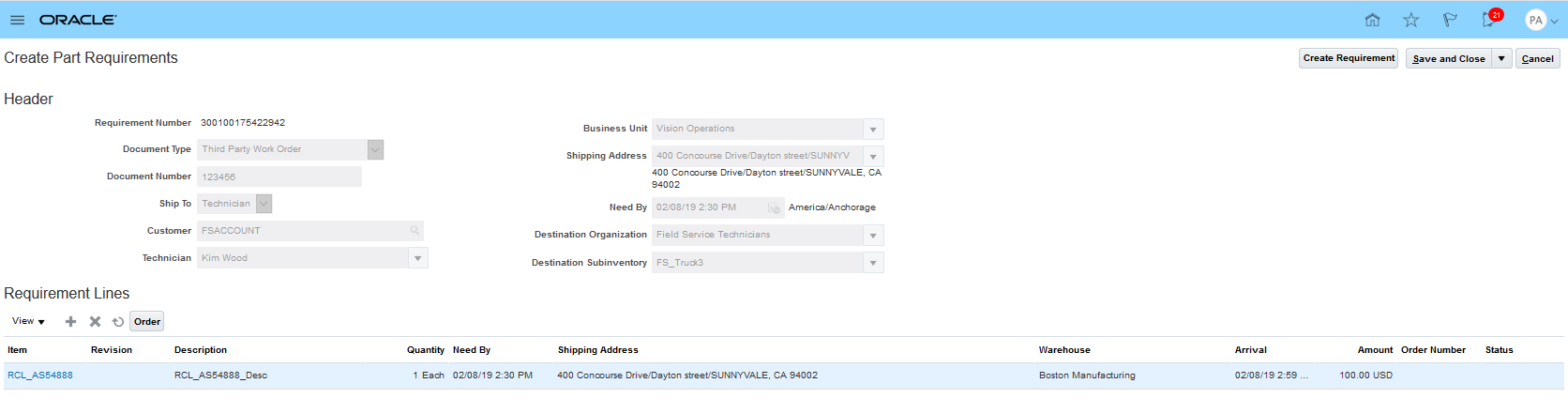Screen dimensions: 1568x414
Task: Click the Amount column header
Action: [1375, 350]
